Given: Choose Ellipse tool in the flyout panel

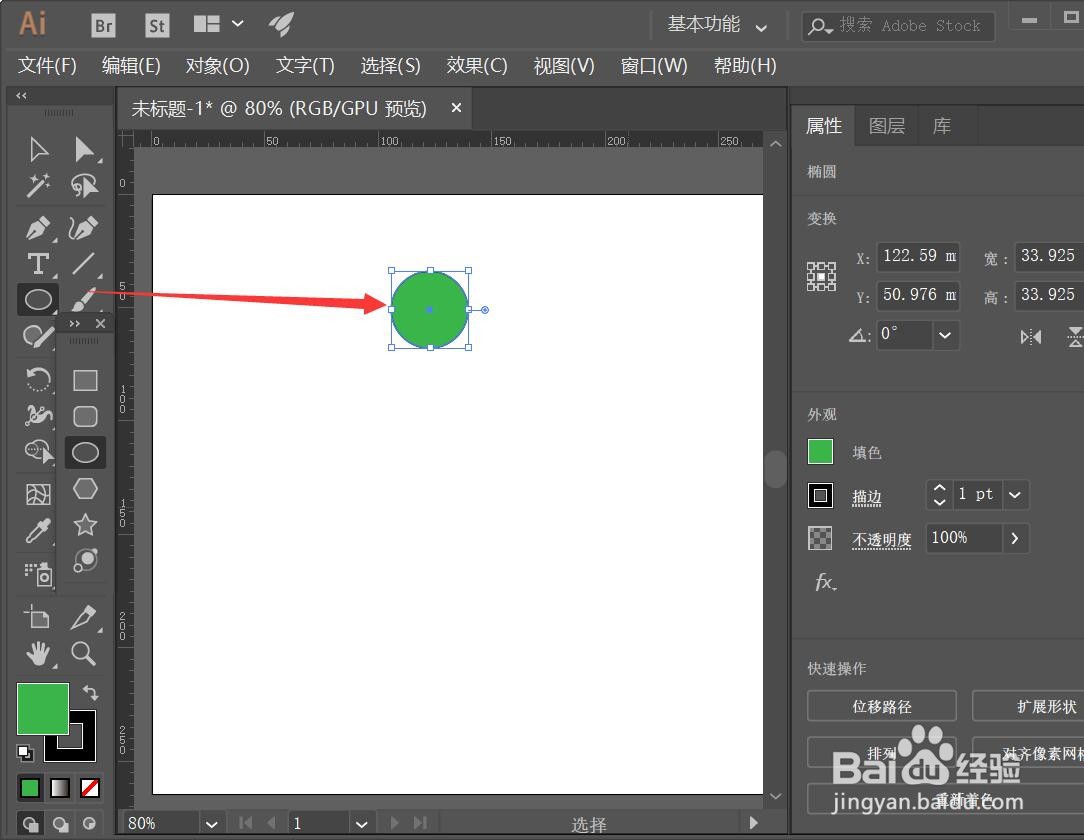Looking at the screenshot, I should (85, 453).
